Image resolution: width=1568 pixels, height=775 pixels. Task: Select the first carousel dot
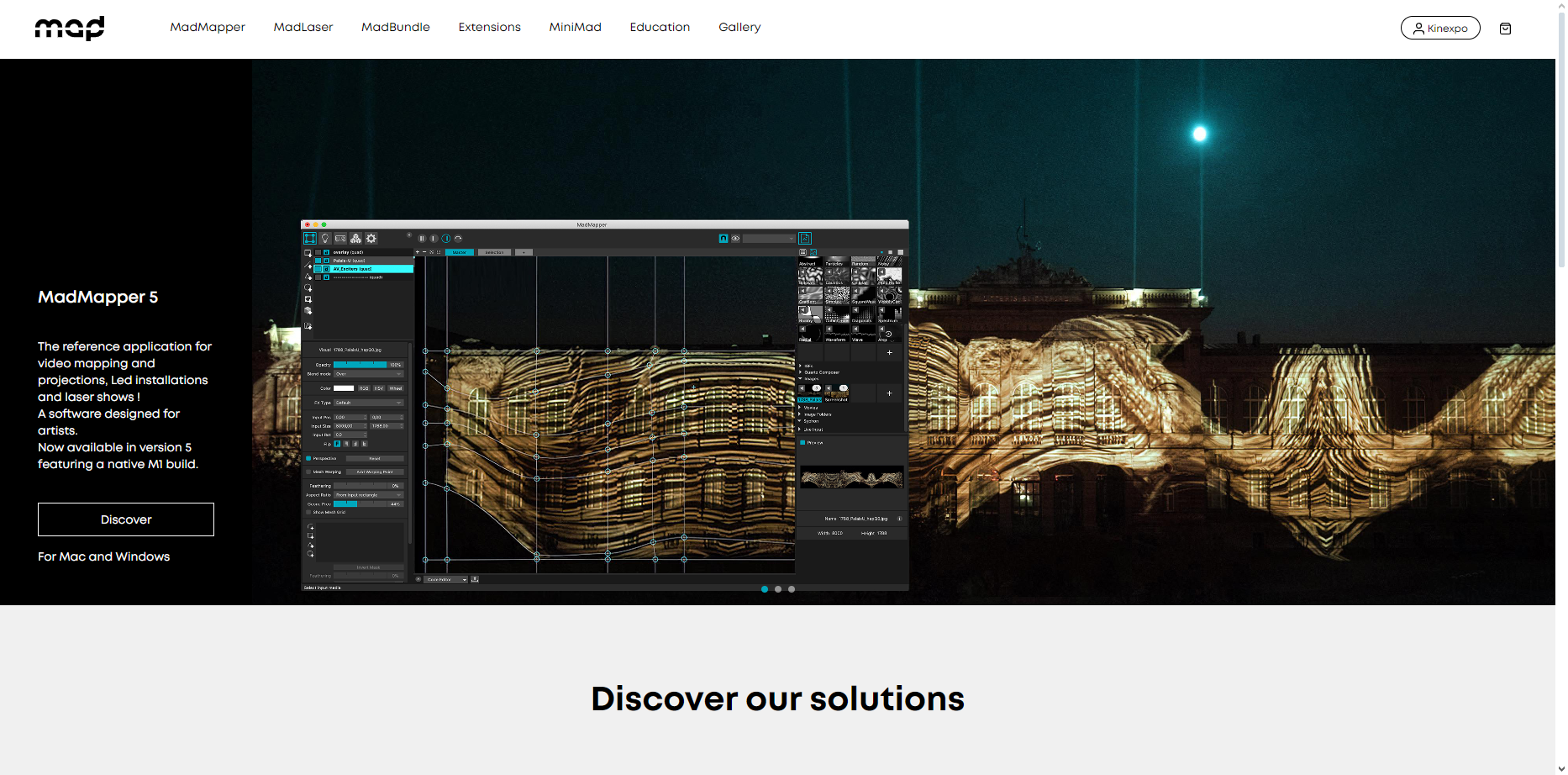(765, 589)
